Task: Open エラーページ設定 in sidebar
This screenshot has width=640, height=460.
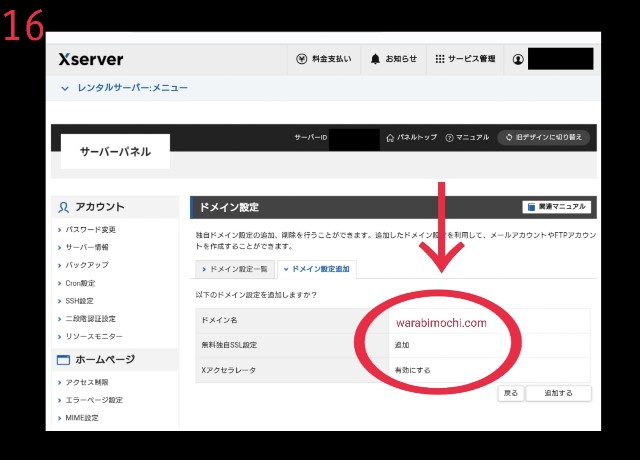Action: 94,400
